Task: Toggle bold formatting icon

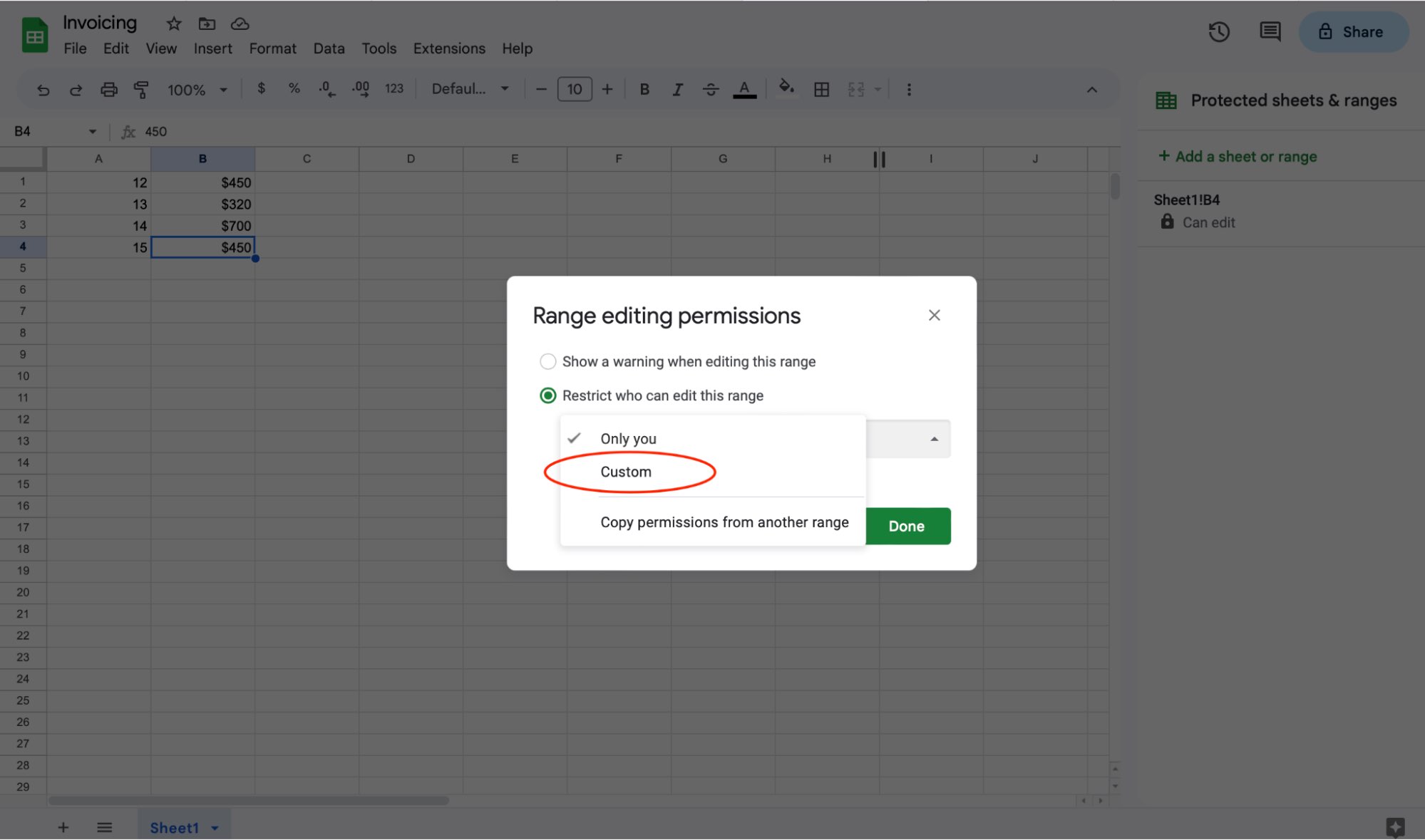Action: click(x=643, y=89)
